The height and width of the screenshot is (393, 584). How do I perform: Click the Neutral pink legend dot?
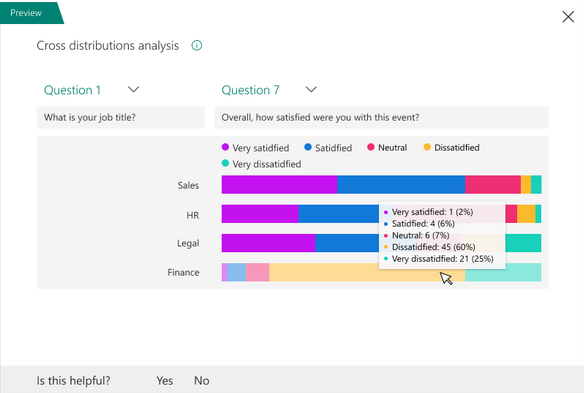tap(371, 147)
